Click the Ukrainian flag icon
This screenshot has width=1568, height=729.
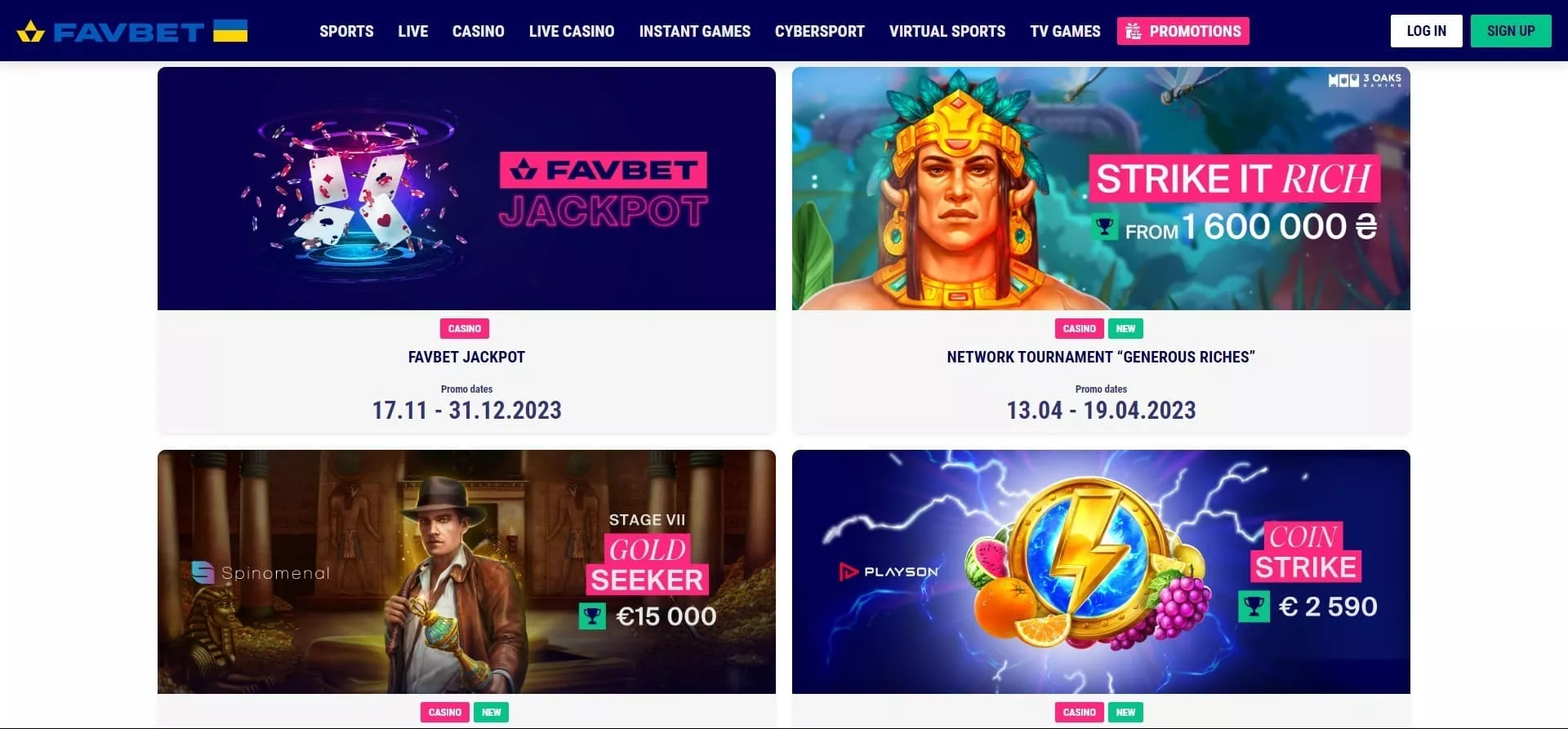(230, 31)
